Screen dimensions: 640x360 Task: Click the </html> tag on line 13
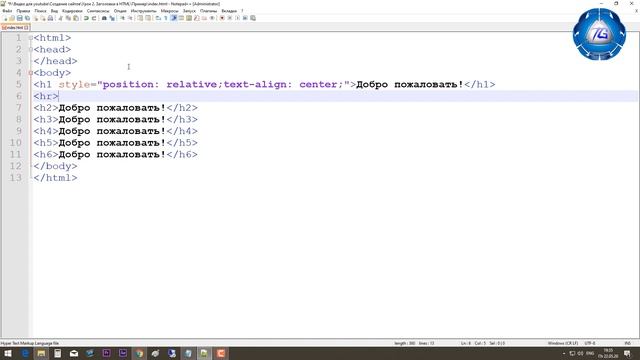coord(56,178)
